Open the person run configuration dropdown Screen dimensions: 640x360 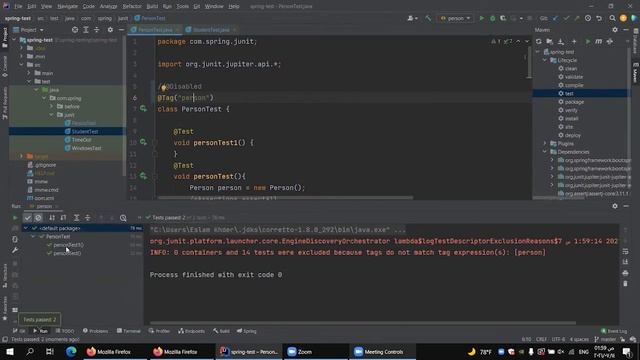click(455, 18)
